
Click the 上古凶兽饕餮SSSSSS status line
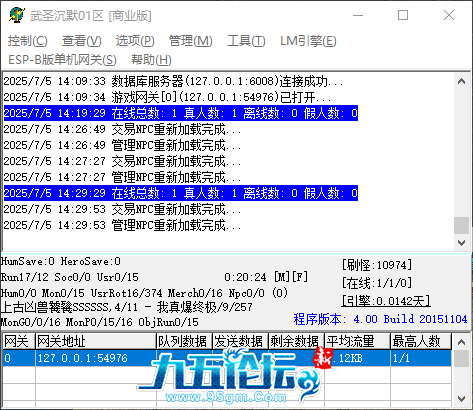click(x=126, y=307)
